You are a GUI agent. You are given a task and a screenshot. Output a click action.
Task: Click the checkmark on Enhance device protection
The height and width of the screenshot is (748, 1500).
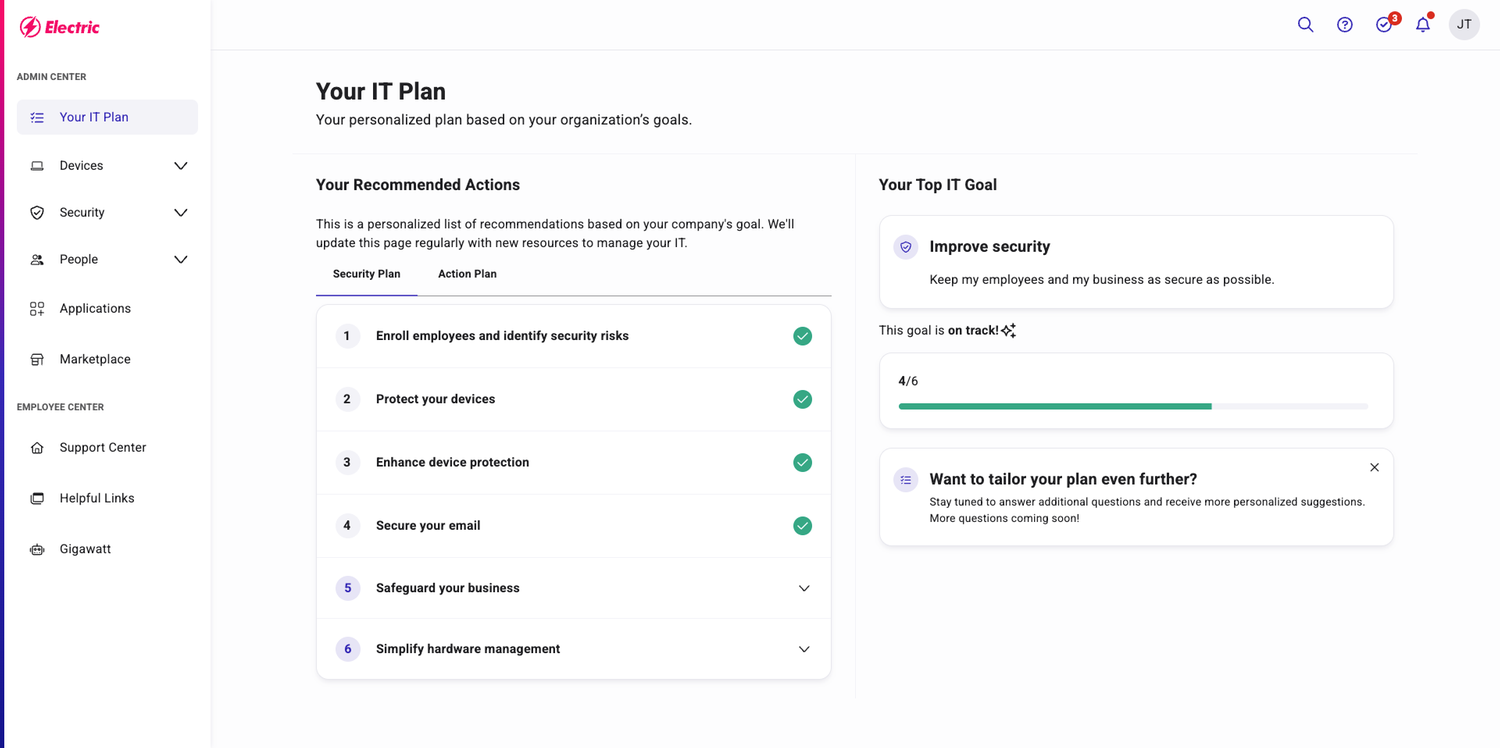[802, 462]
